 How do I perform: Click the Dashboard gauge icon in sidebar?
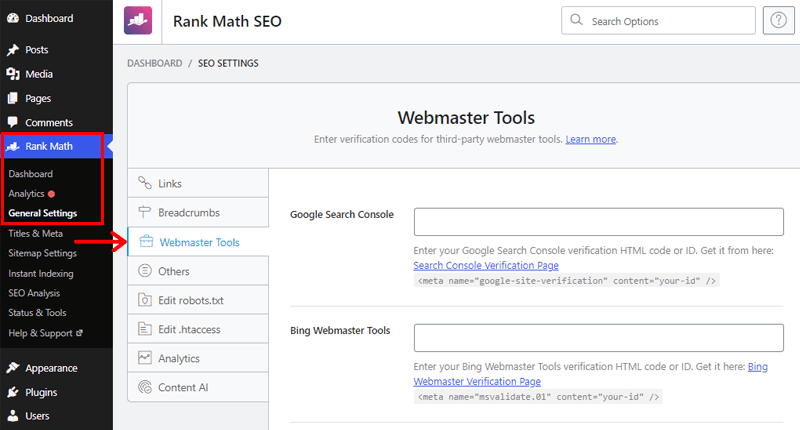13,18
